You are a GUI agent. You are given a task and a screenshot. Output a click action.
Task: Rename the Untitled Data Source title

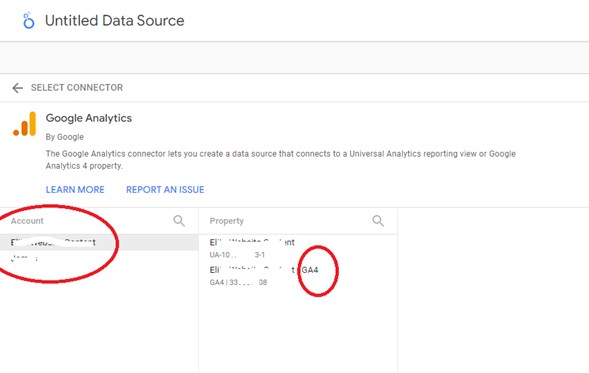click(115, 21)
